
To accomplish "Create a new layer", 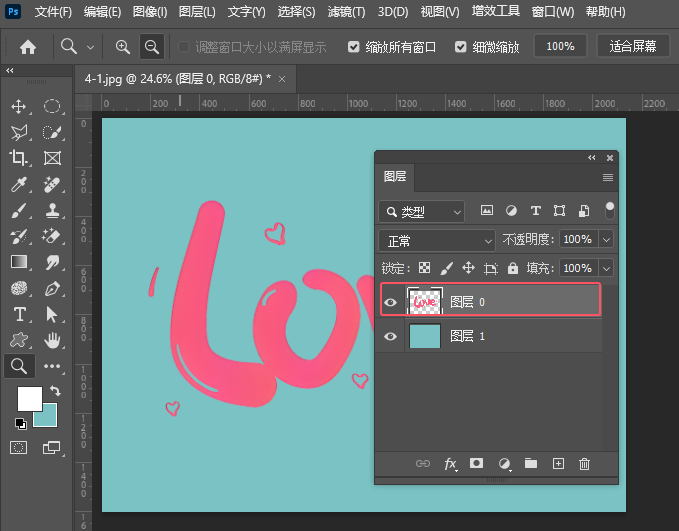I will tap(558, 464).
